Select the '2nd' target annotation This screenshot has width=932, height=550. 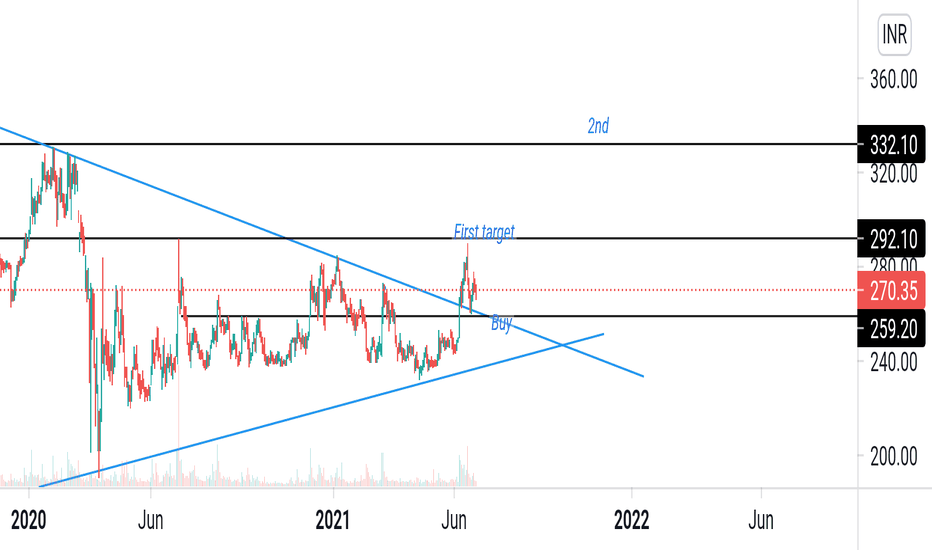click(x=598, y=126)
